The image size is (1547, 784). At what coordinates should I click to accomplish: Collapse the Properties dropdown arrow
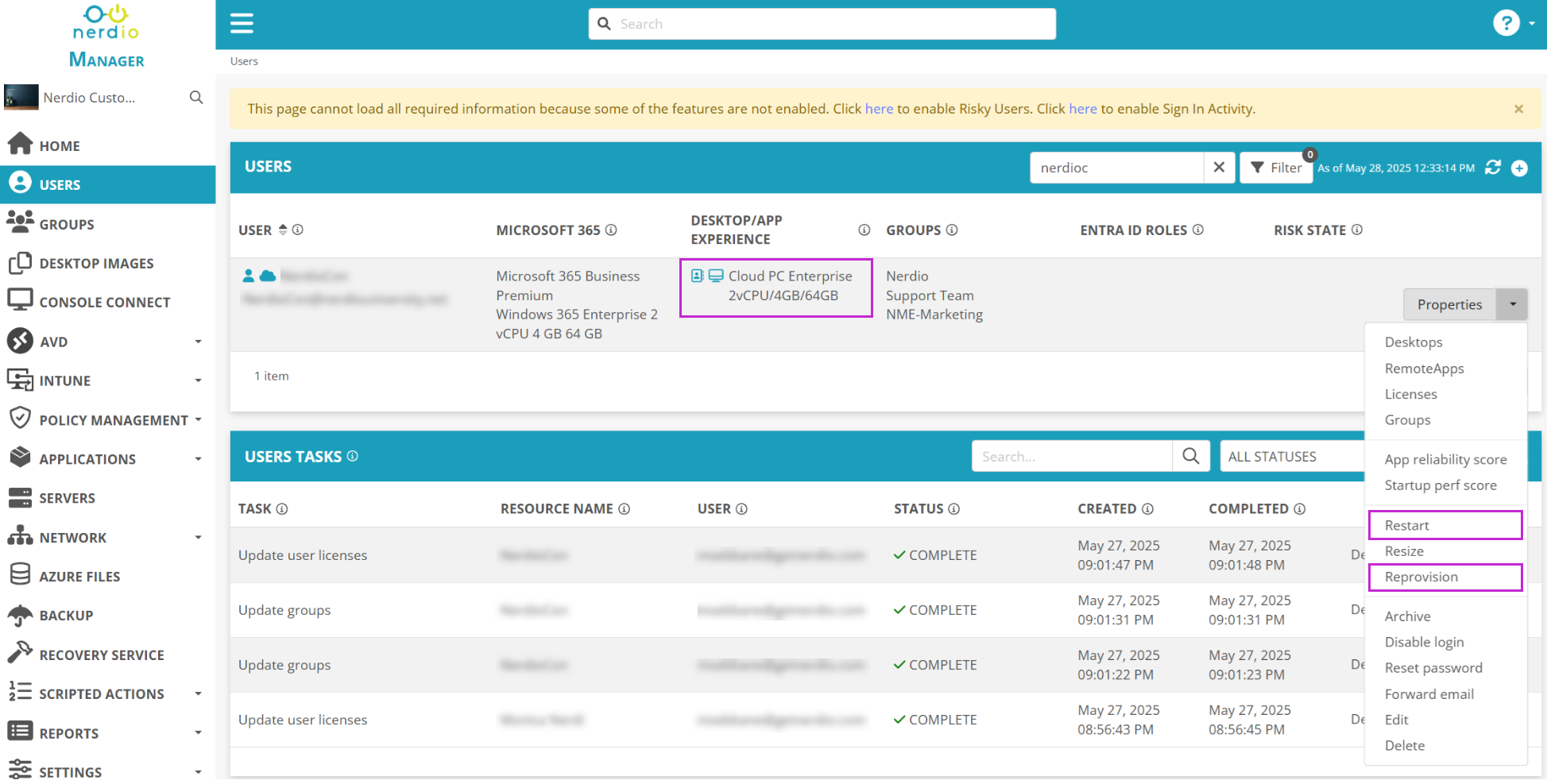tap(1512, 304)
